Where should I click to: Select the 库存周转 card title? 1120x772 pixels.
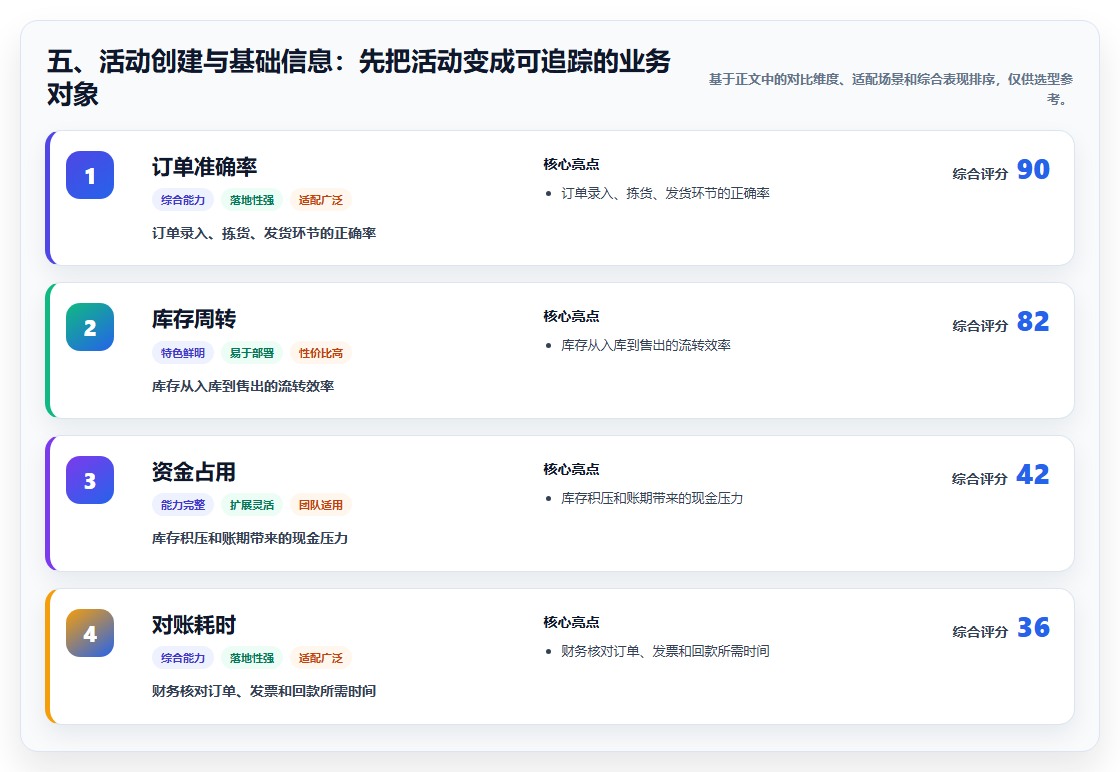(194, 319)
